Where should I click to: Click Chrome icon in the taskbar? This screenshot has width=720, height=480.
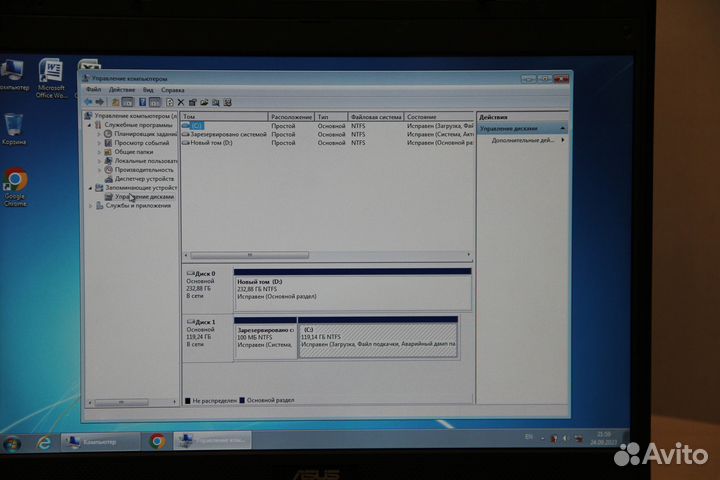pos(157,441)
